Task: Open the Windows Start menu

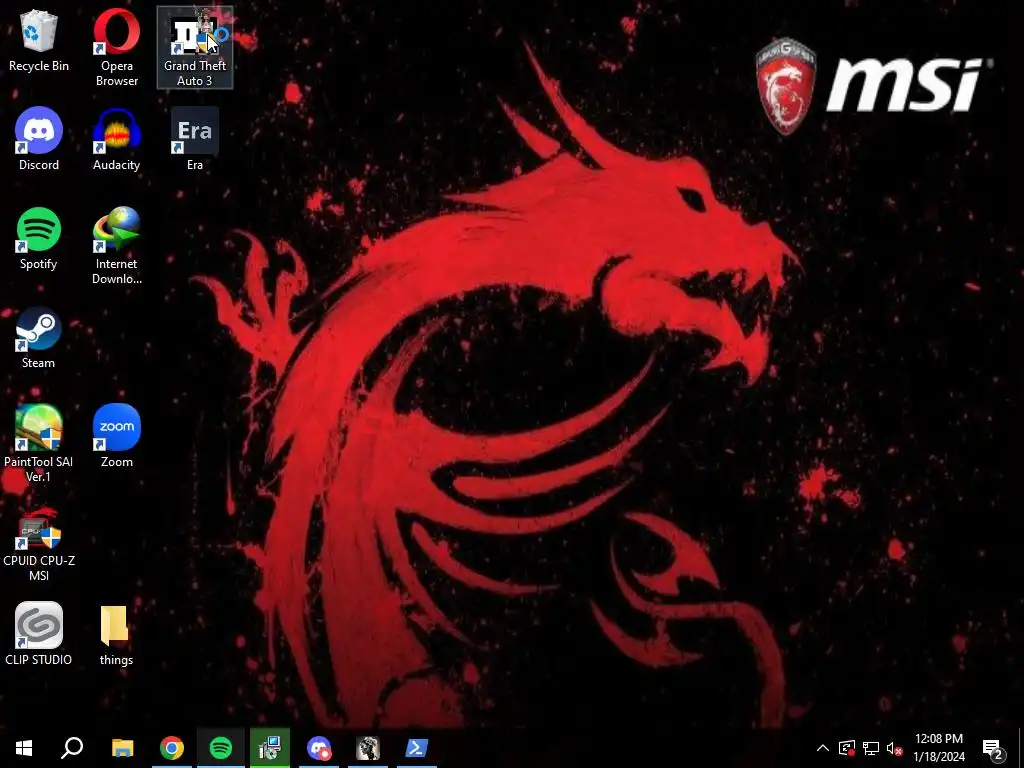Action: click(24, 748)
